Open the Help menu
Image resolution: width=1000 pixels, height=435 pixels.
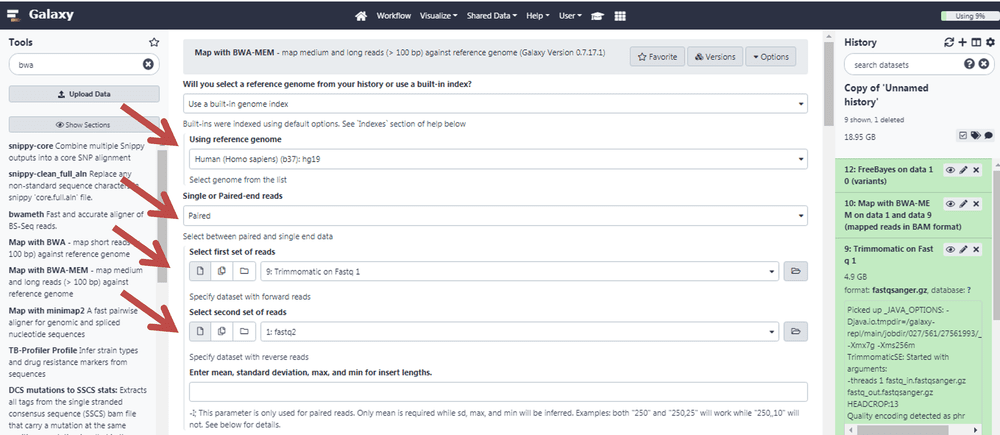tap(538, 16)
